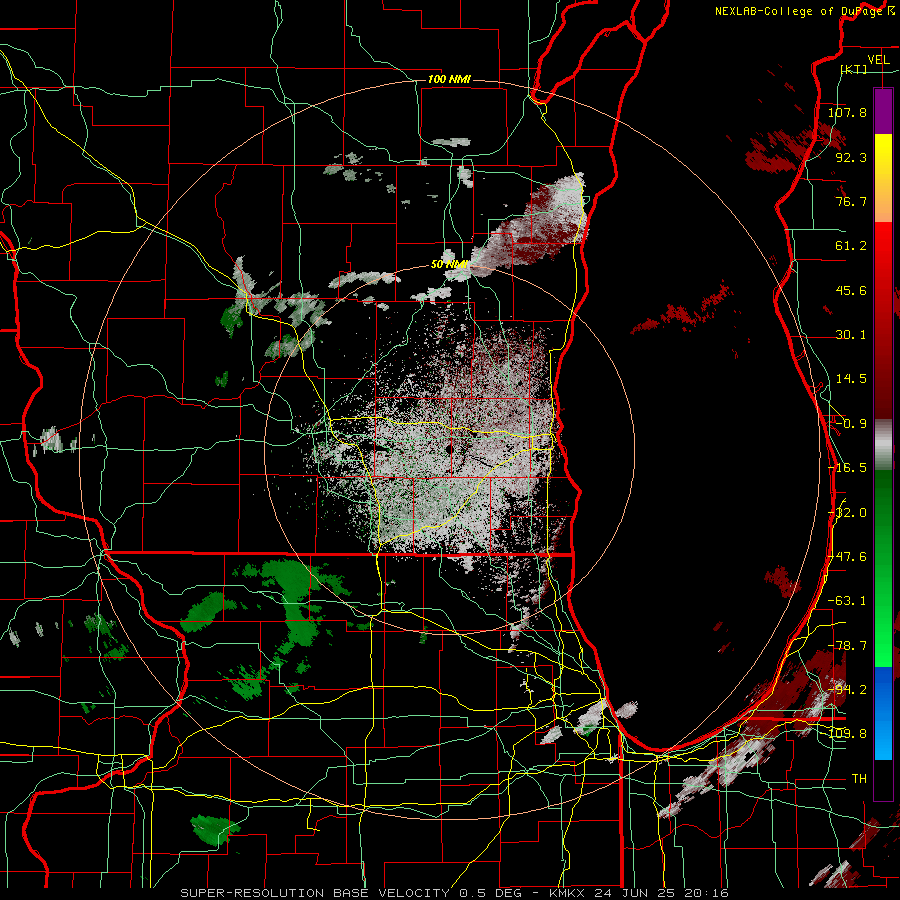Click the NEXLAB-College of DuPage credit text
Image resolution: width=900 pixels, height=900 pixels.
click(x=798, y=11)
